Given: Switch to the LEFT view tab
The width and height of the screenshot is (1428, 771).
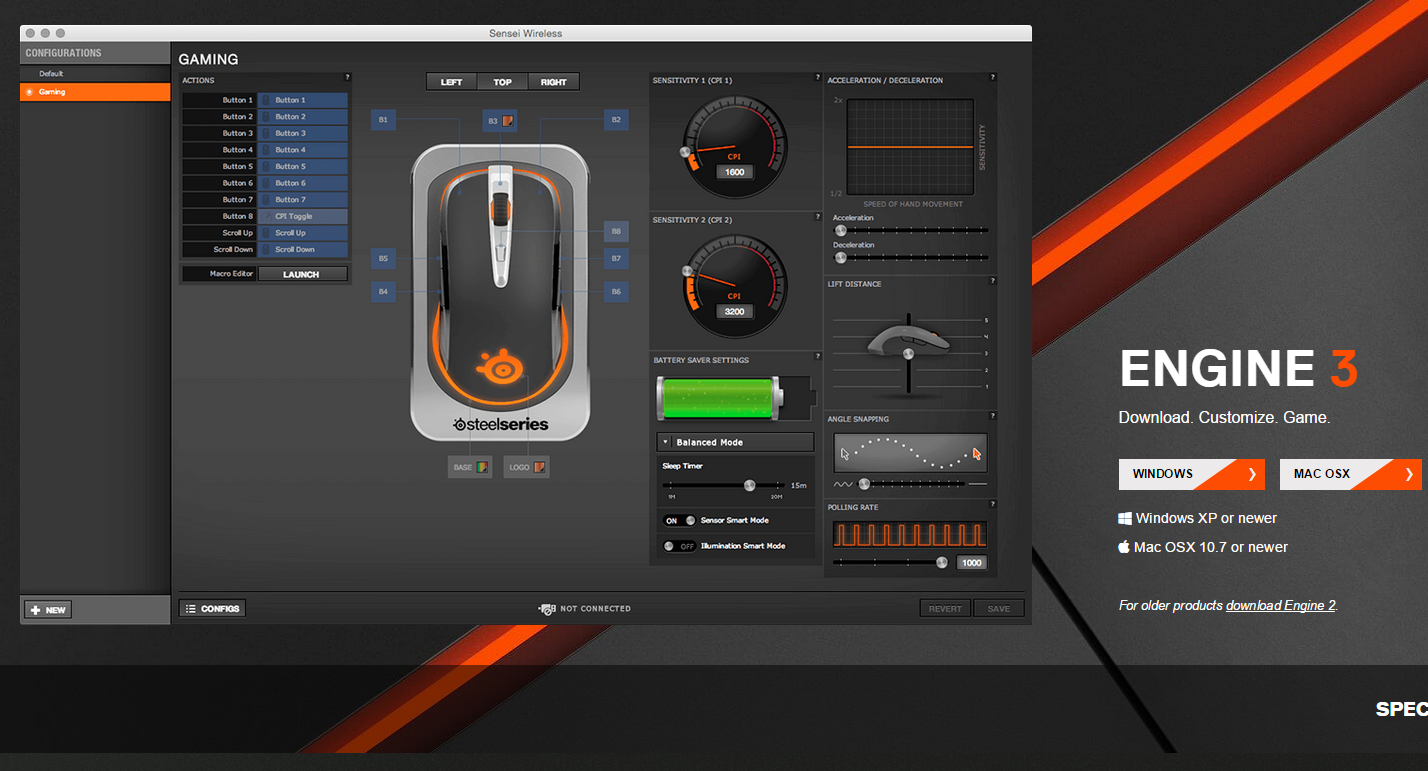Looking at the screenshot, I should tap(451, 82).
